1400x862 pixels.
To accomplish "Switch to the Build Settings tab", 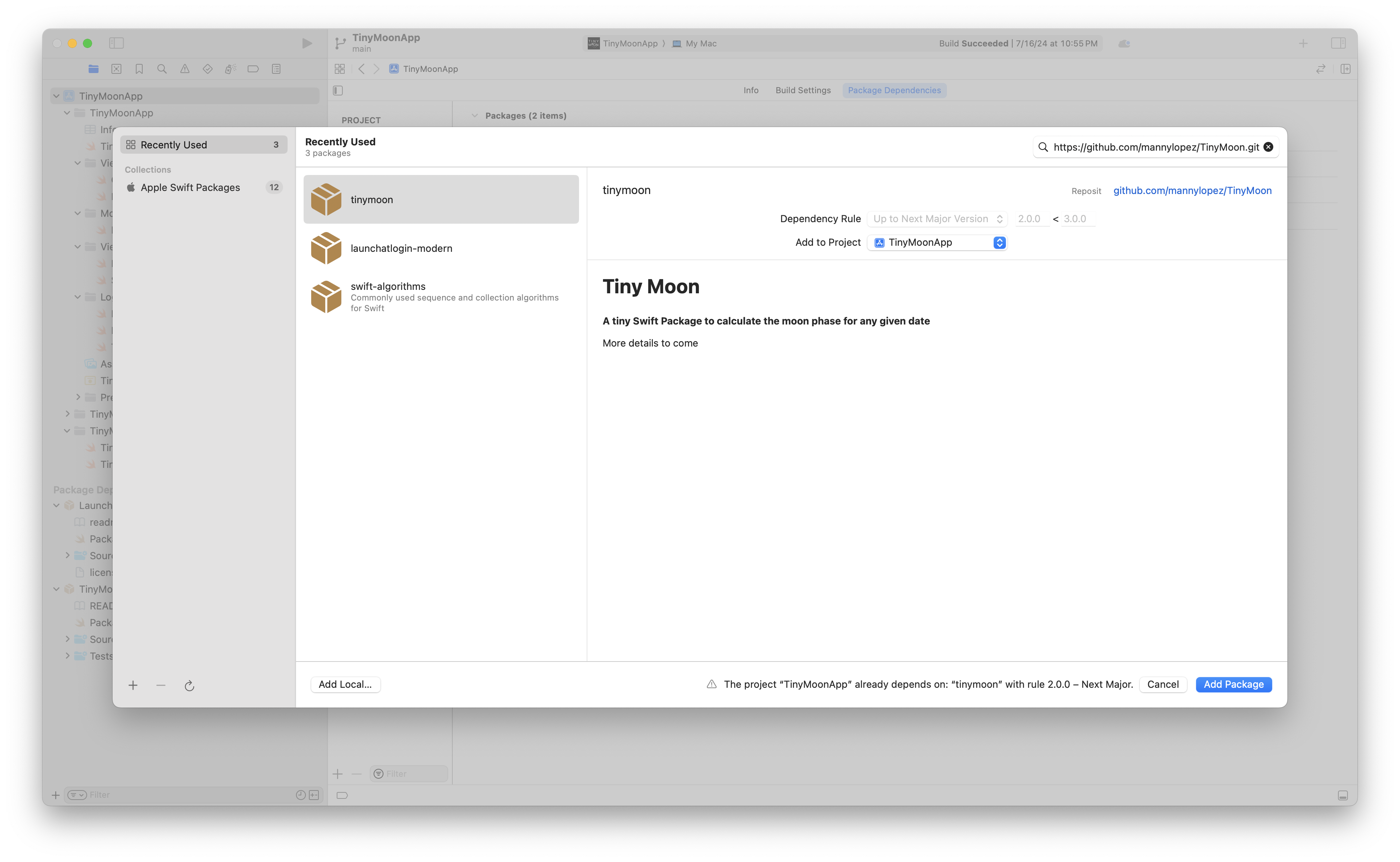I will click(803, 90).
